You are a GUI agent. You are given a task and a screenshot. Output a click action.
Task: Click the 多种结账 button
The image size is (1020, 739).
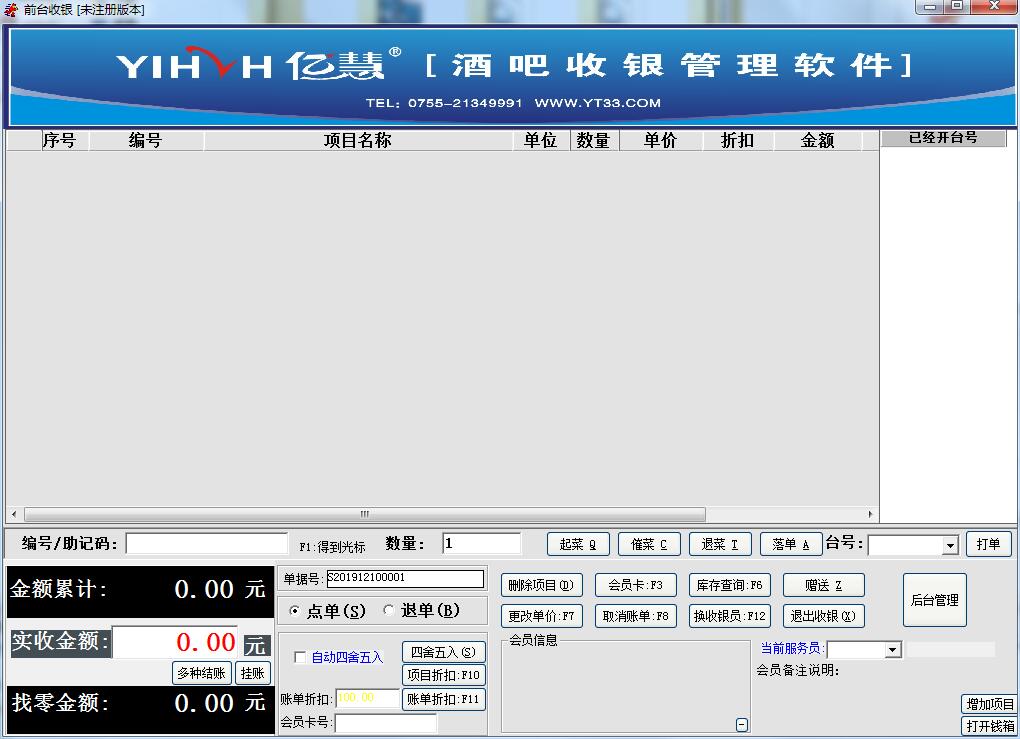202,673
